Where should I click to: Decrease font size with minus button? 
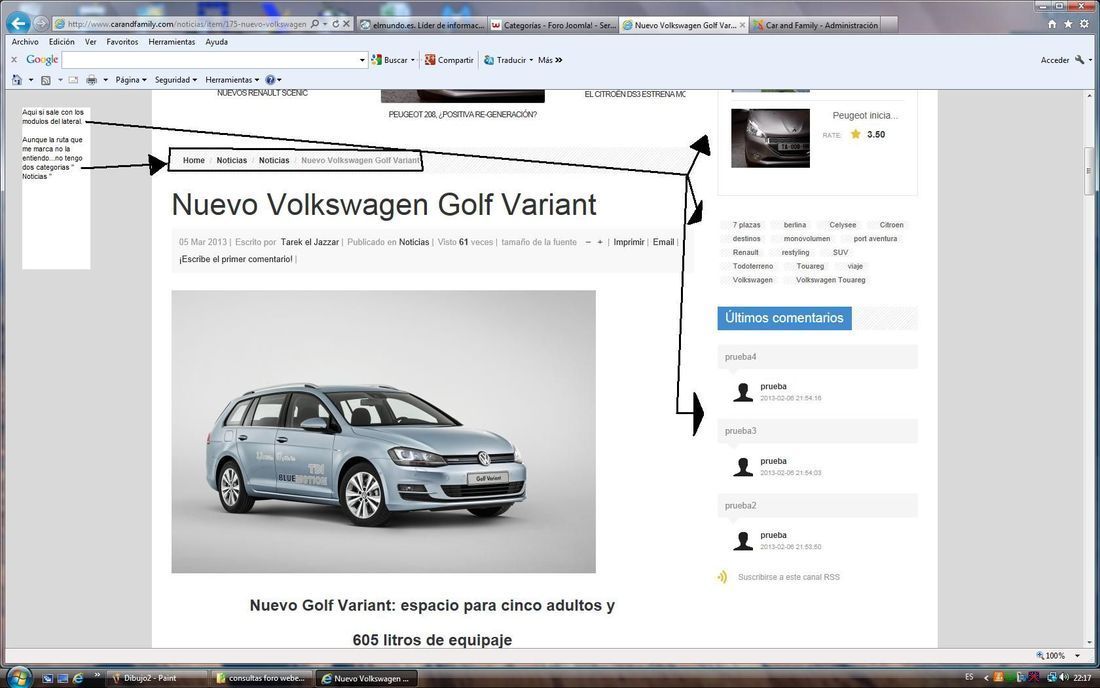tap(588, 242)
